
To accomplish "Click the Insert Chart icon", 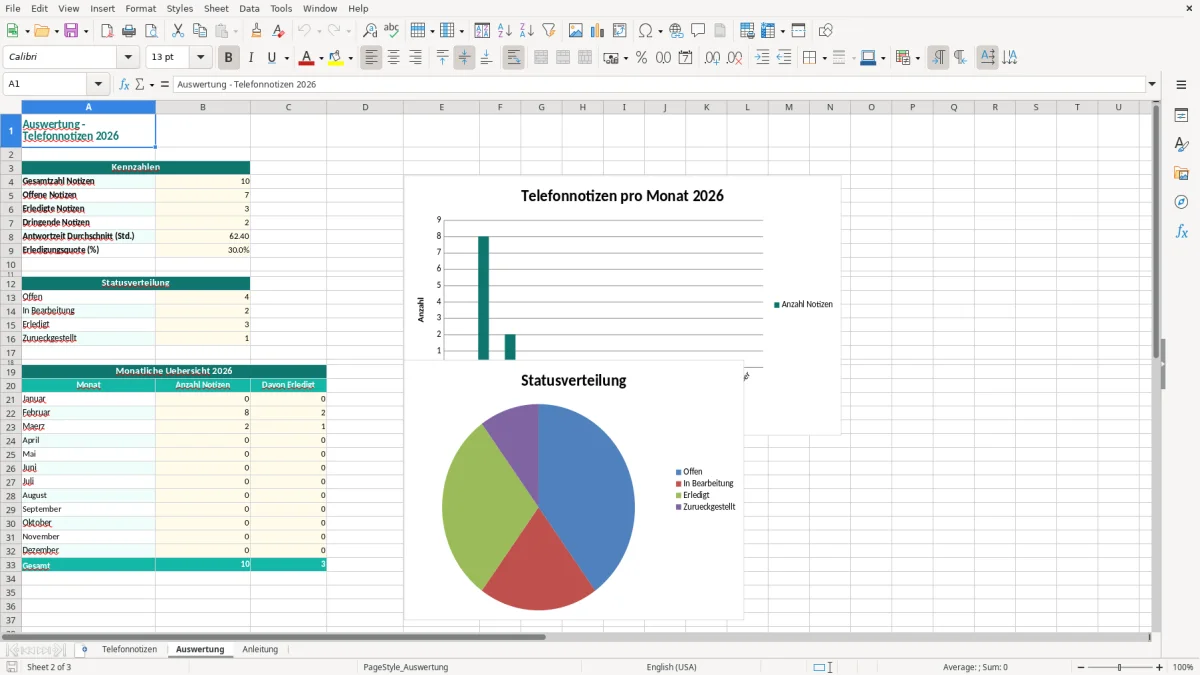I will click(x=598, y=31).
